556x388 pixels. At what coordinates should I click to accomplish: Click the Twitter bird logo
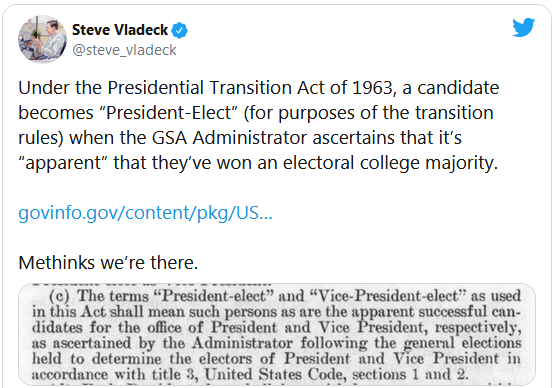tap(523, 27)
